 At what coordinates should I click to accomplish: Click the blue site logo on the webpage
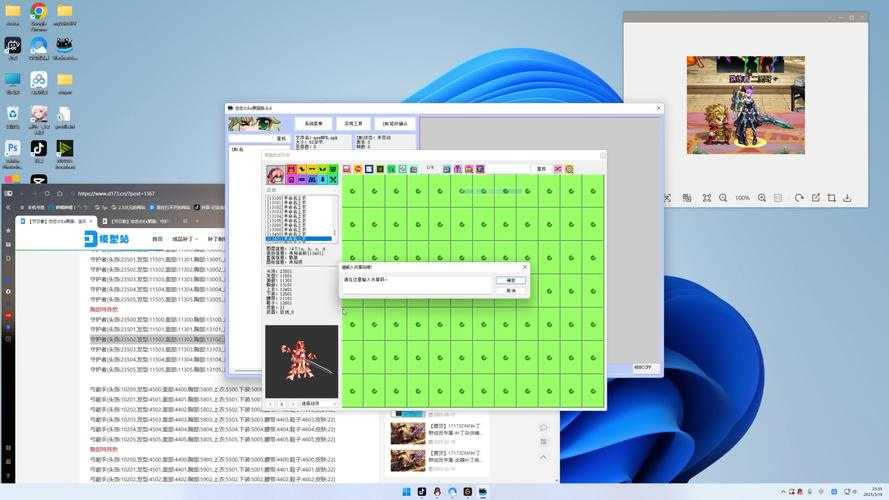point(107,239)
